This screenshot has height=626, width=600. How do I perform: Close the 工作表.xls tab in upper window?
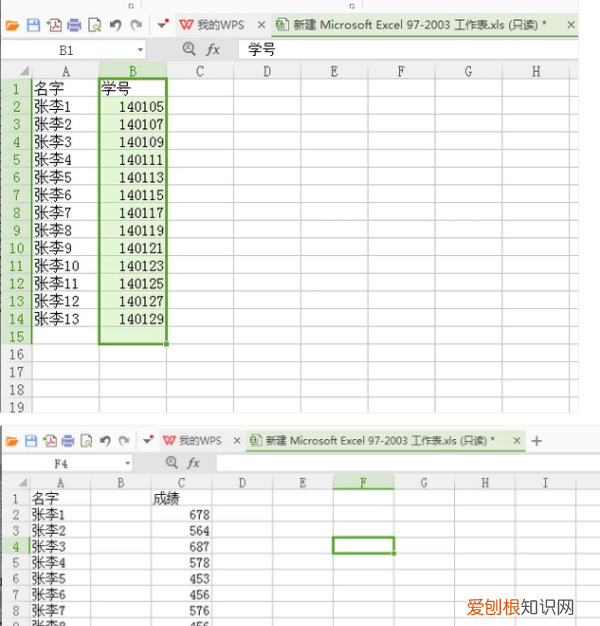tap(571, 25)
